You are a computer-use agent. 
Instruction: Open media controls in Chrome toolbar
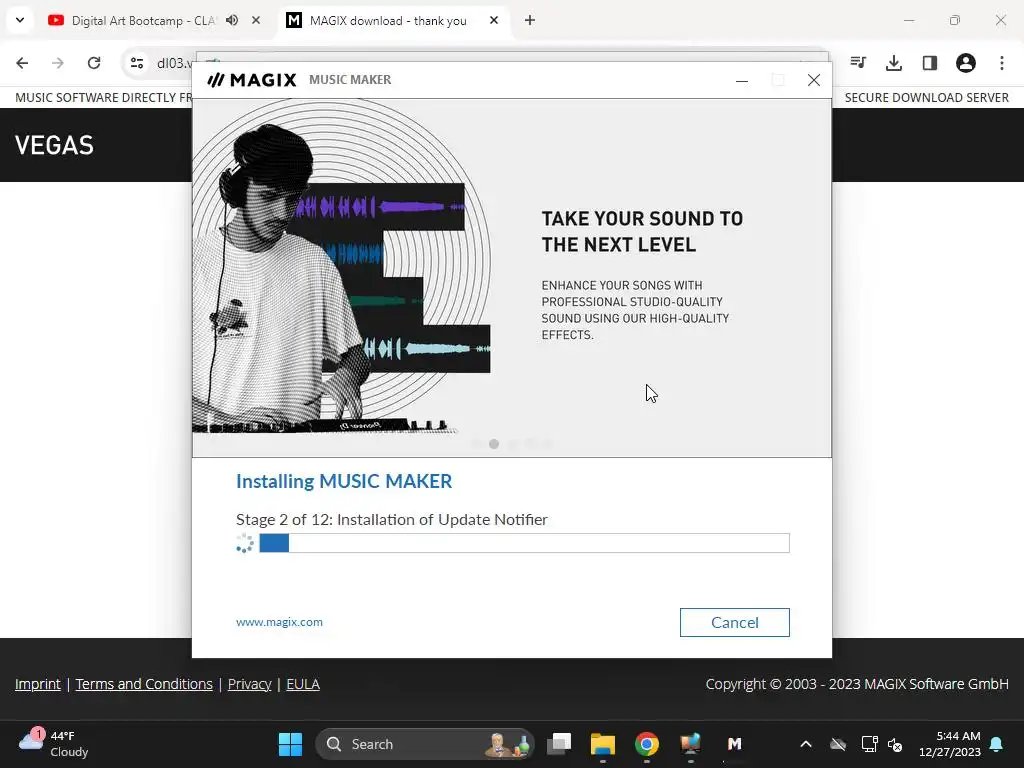coord(858,63)
